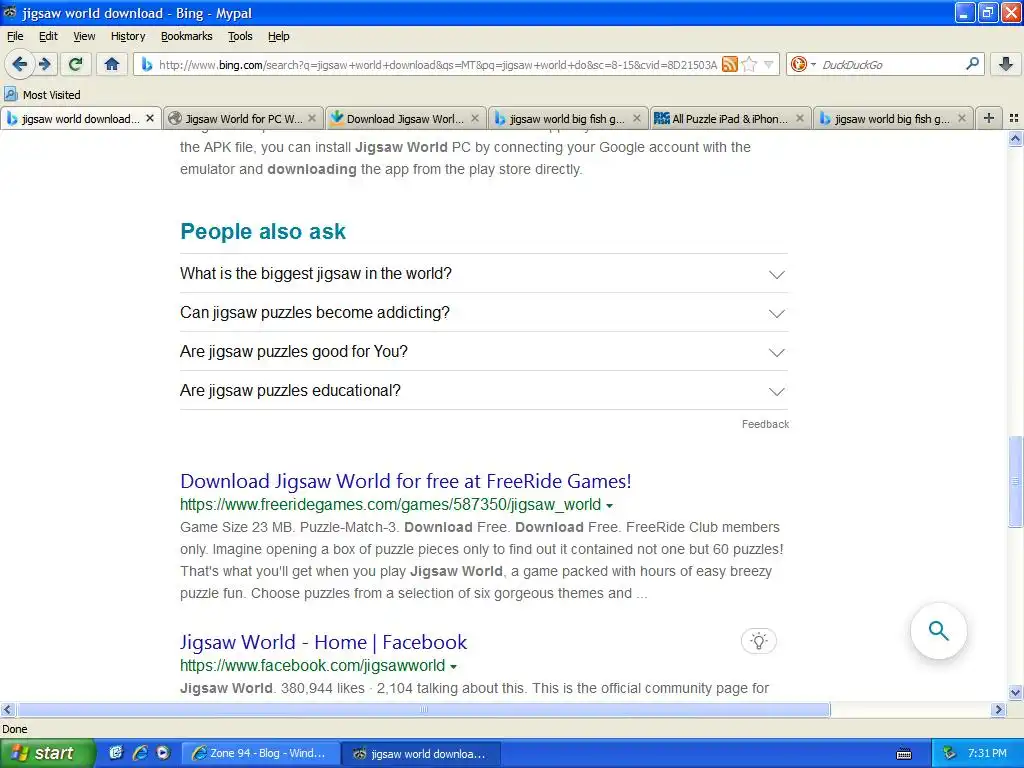Screen dimensions: 1024x768
Task: Switch to Zone 94 - Blog taskbar window
Action: pos(261,754)
